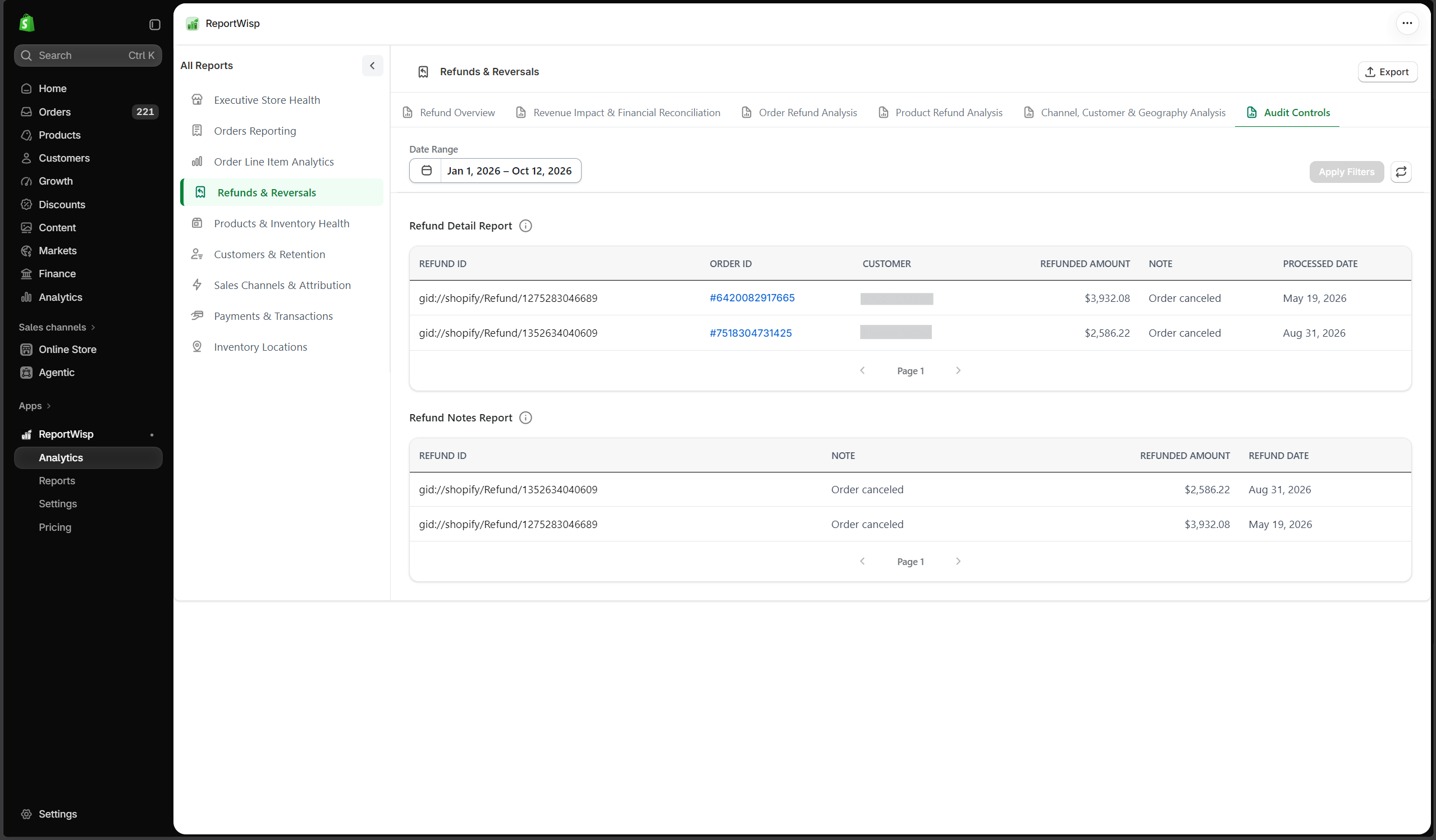The height and width of the screenshot is (840, 1436).
Task: Show info for Refund Notes Report
Action: (x=525, y=418)
